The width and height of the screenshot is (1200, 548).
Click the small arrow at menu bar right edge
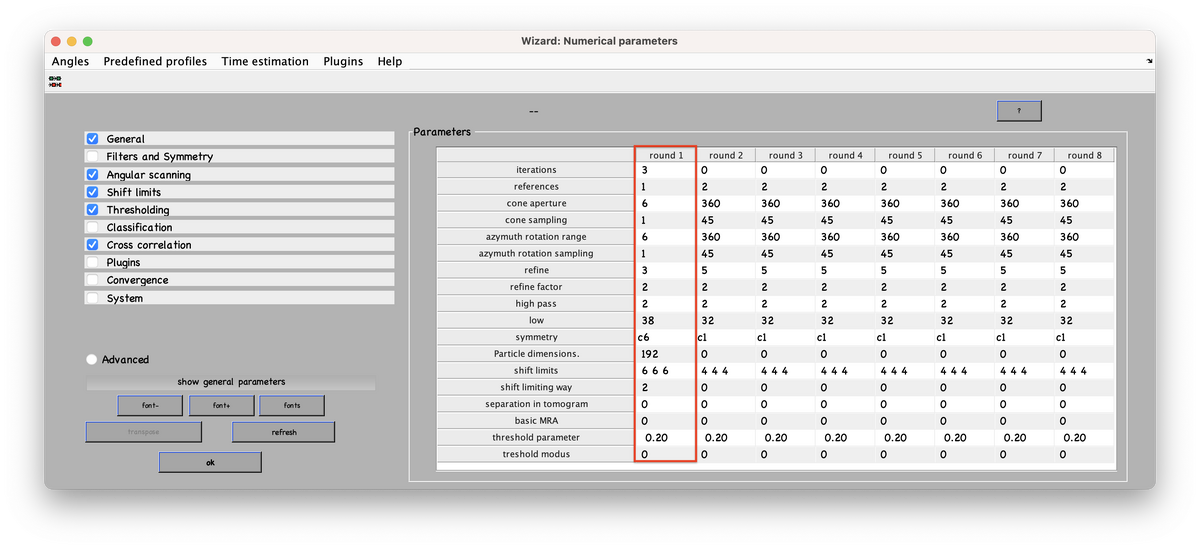click(1148, 62)
